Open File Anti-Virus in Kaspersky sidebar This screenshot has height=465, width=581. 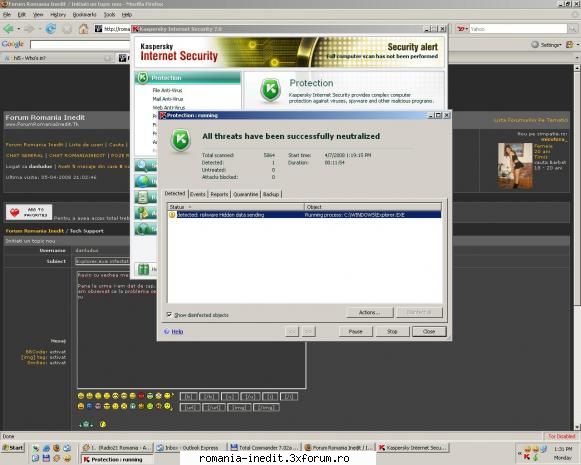[x=167, y=90]
